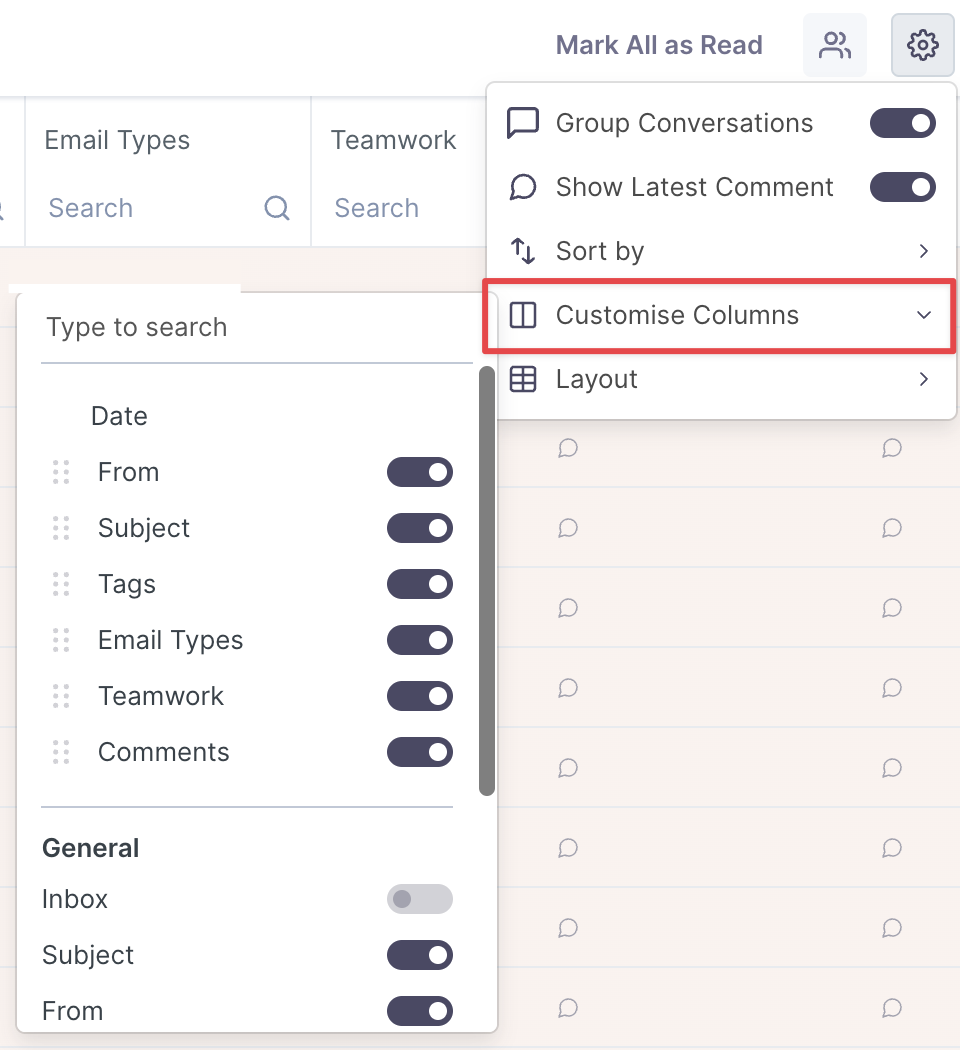This screenshot has height=1050, width=960.
Task: Open the team members people icon
Action: (834, 45)
